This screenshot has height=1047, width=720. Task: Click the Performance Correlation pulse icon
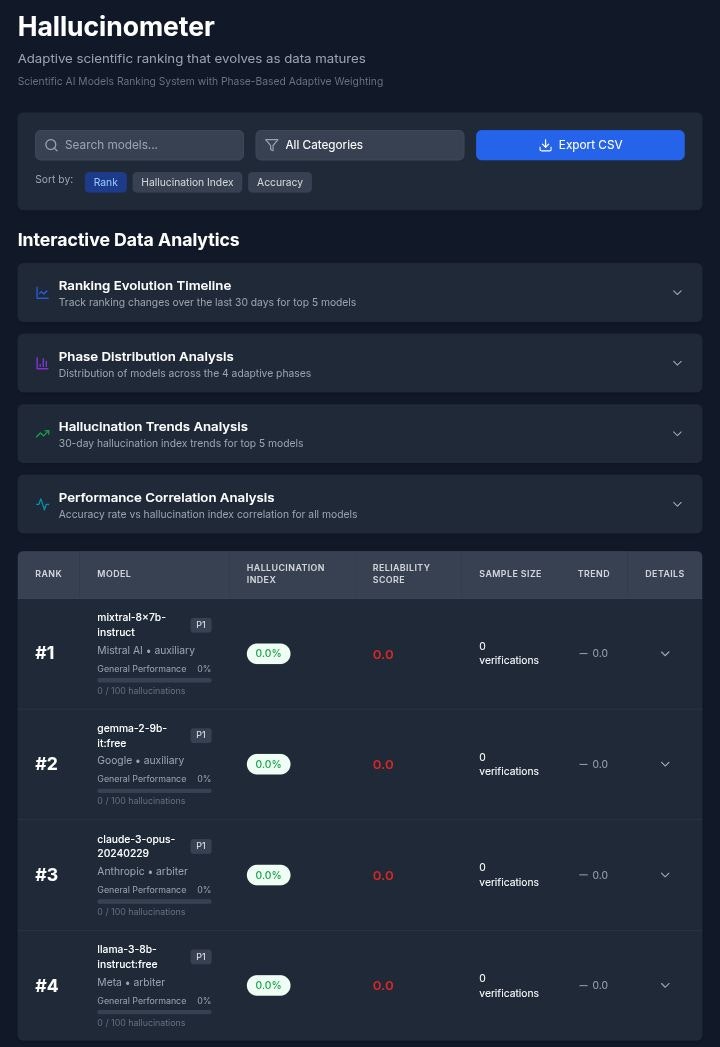(42, 505)
